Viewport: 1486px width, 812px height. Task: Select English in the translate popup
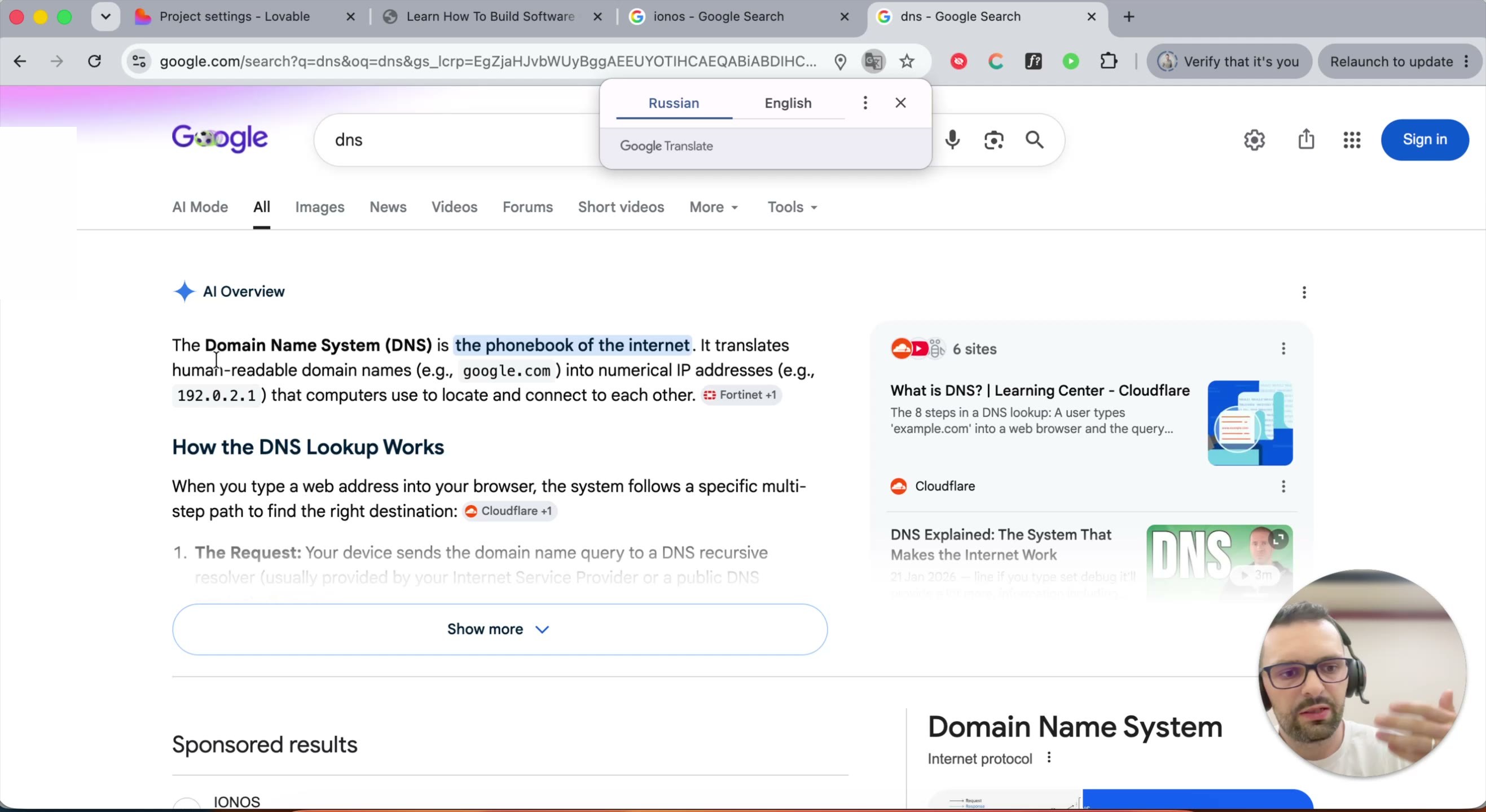(x=788, y=103)
